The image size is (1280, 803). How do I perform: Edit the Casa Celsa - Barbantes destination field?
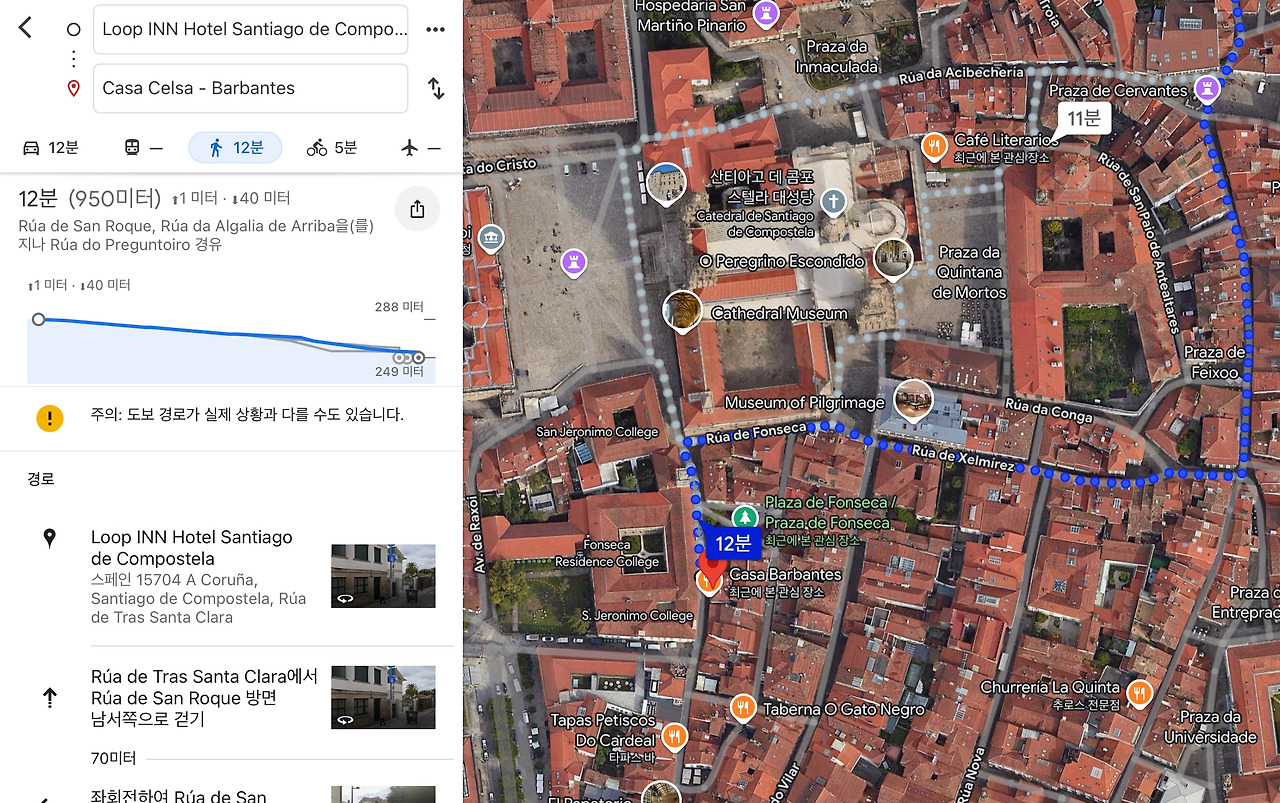[251, 88]
